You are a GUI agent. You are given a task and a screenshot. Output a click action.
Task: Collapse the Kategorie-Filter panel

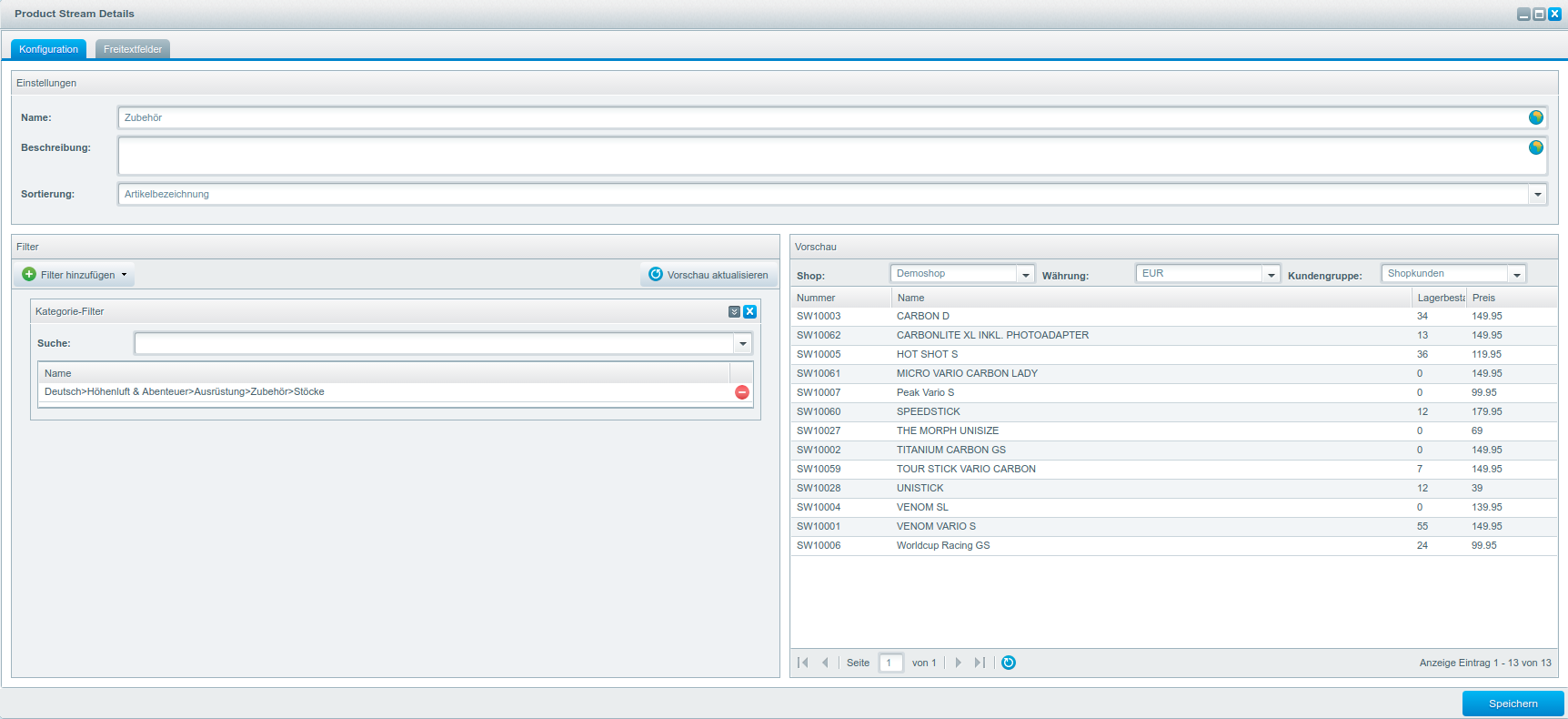[734, 311]
